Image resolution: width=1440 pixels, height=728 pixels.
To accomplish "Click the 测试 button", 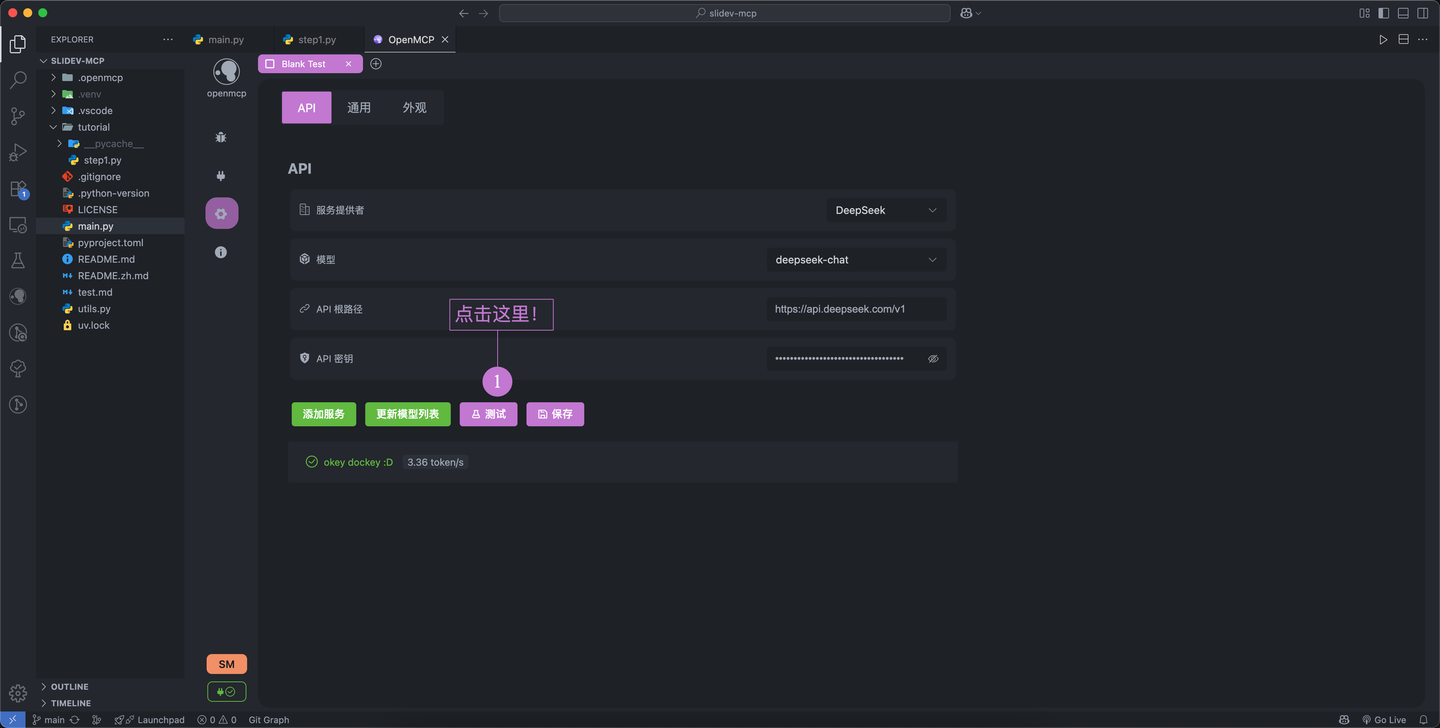I will [x=489, y=414].
